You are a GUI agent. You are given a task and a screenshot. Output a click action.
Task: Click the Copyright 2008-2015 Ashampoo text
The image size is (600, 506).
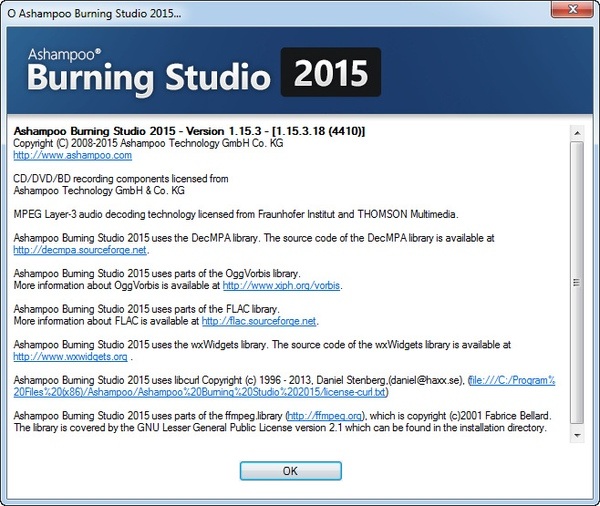coord(148,143)
